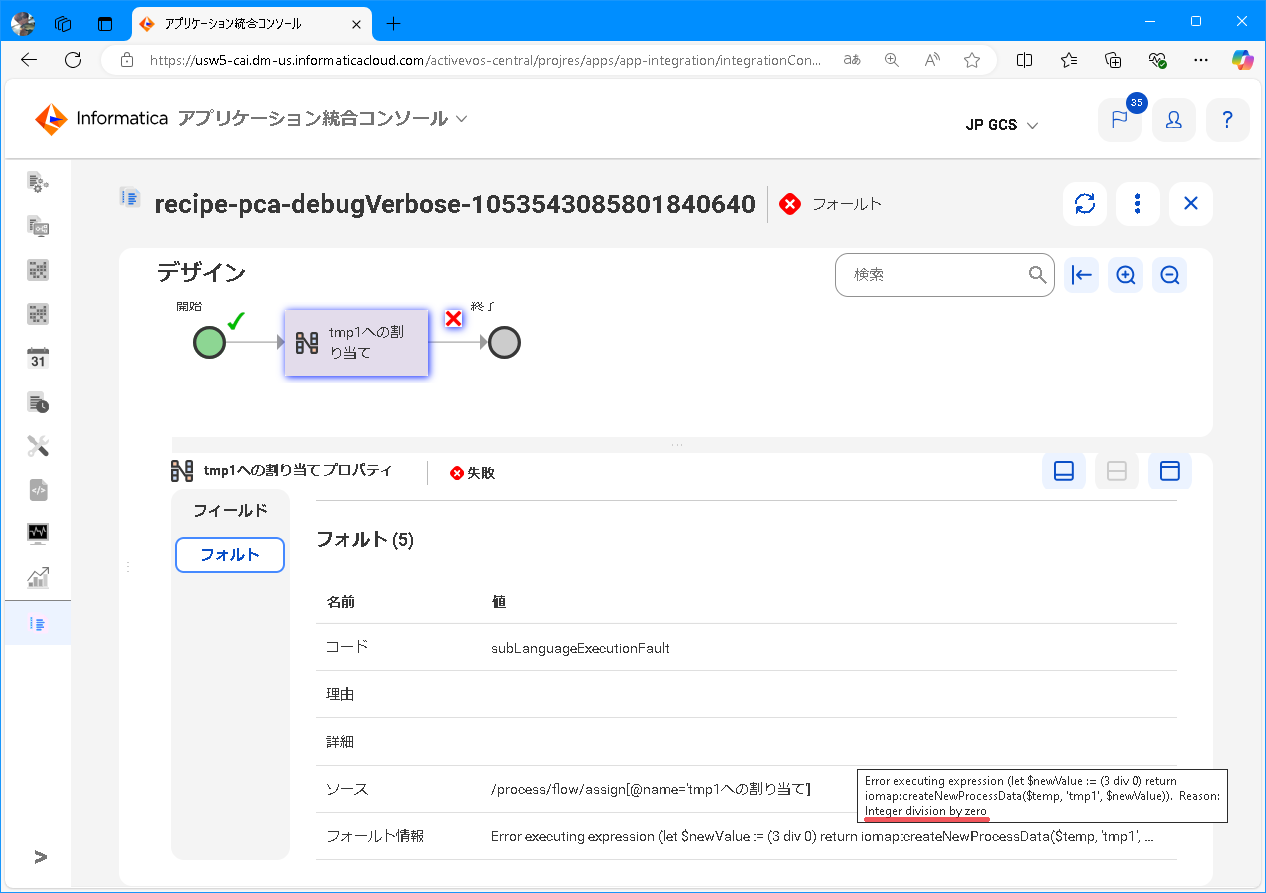This screenshot has height=893, width=1266.
Task: Click the browser zoom magnifier icon
Action: 892,60
